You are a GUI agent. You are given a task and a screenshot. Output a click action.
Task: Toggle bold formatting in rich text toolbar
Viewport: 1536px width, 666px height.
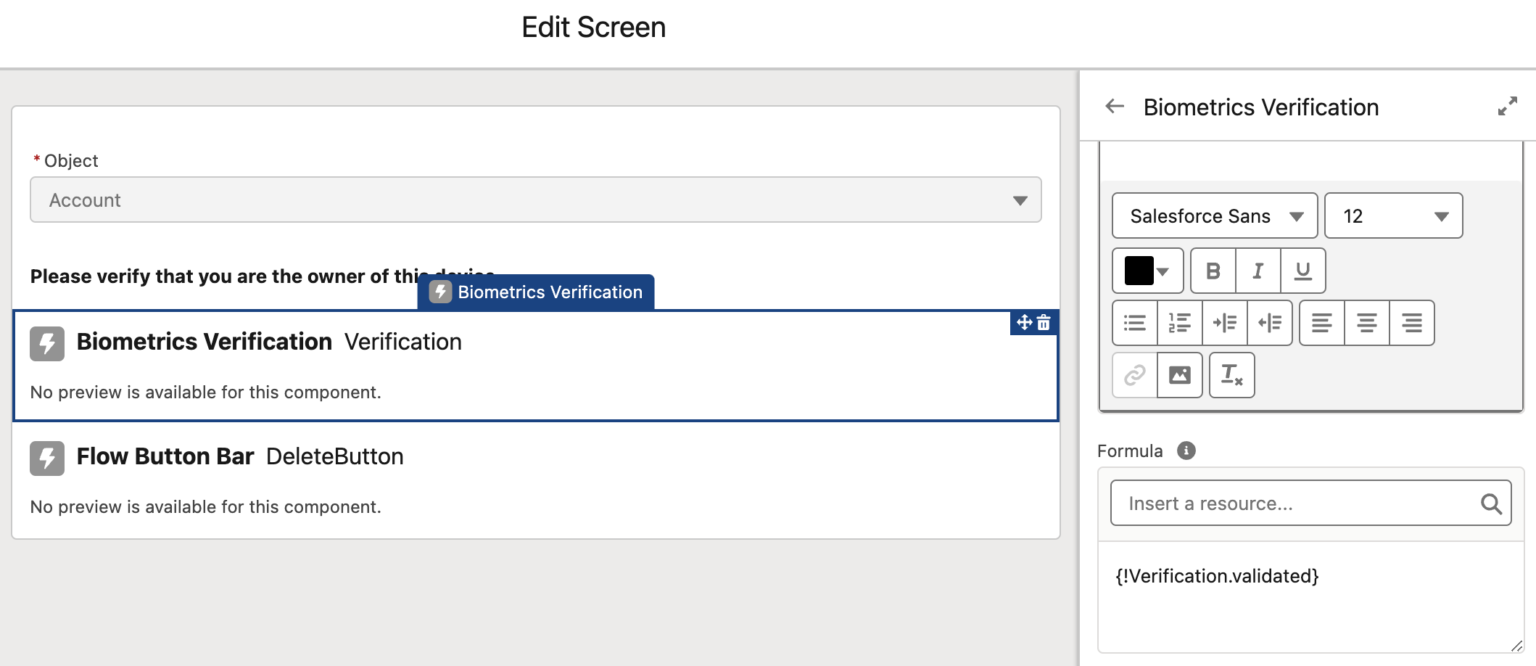[1212, 270]
